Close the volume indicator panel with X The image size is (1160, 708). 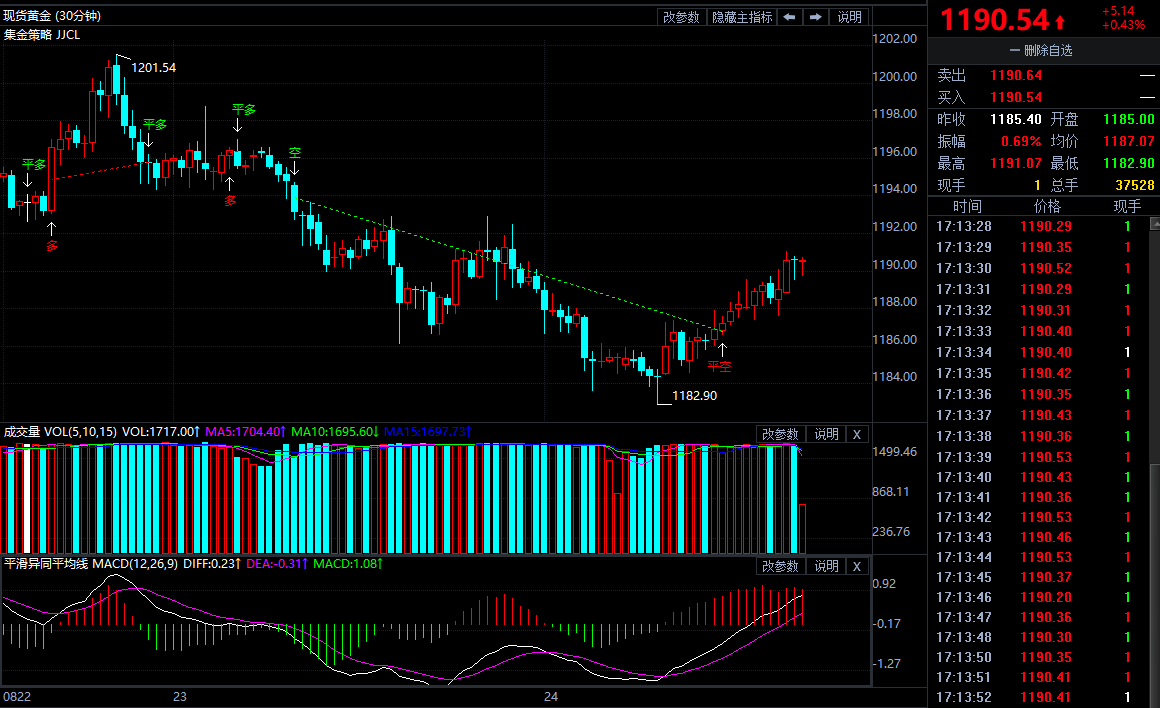[857, 434]
